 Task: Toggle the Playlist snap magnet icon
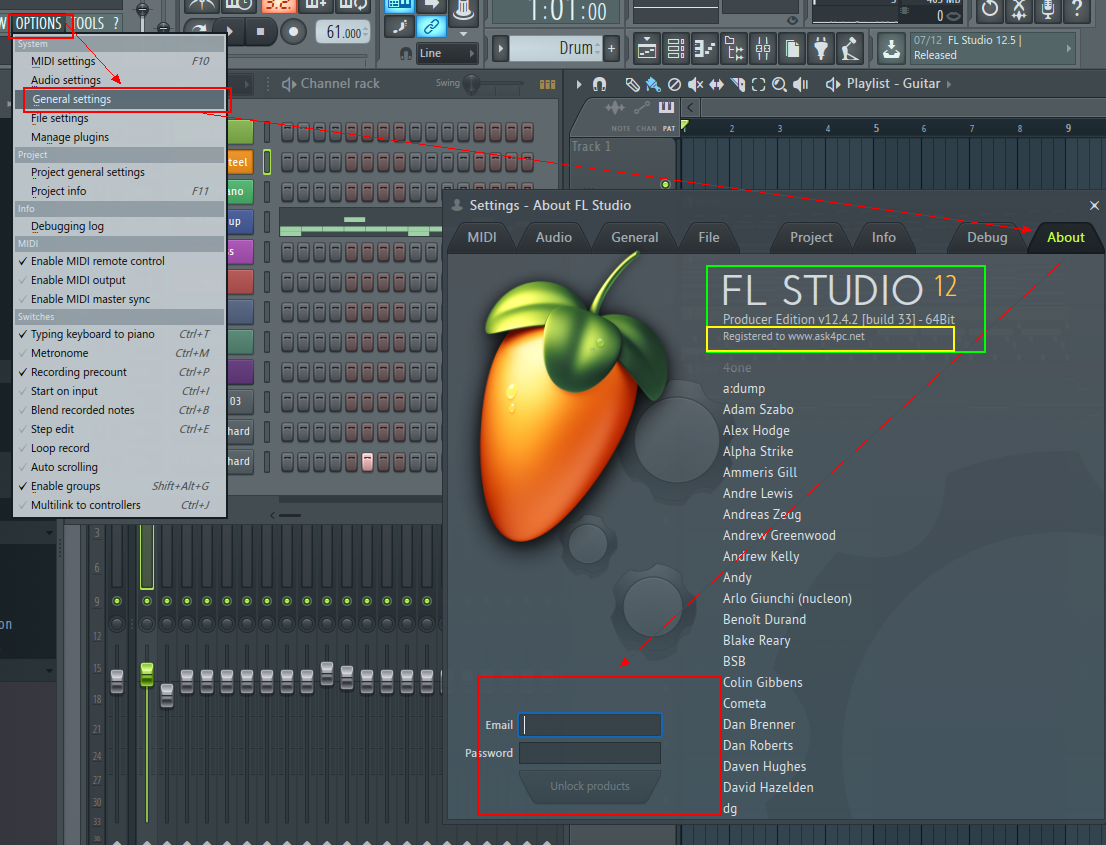coord(600,85)
